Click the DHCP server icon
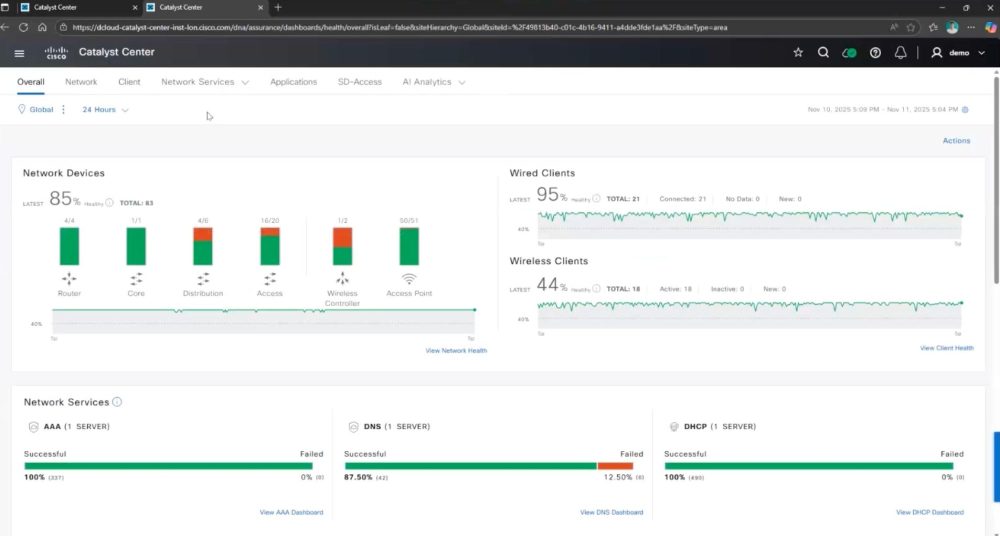The width and height of the screenshot is (1000, 536). point(673,427)
